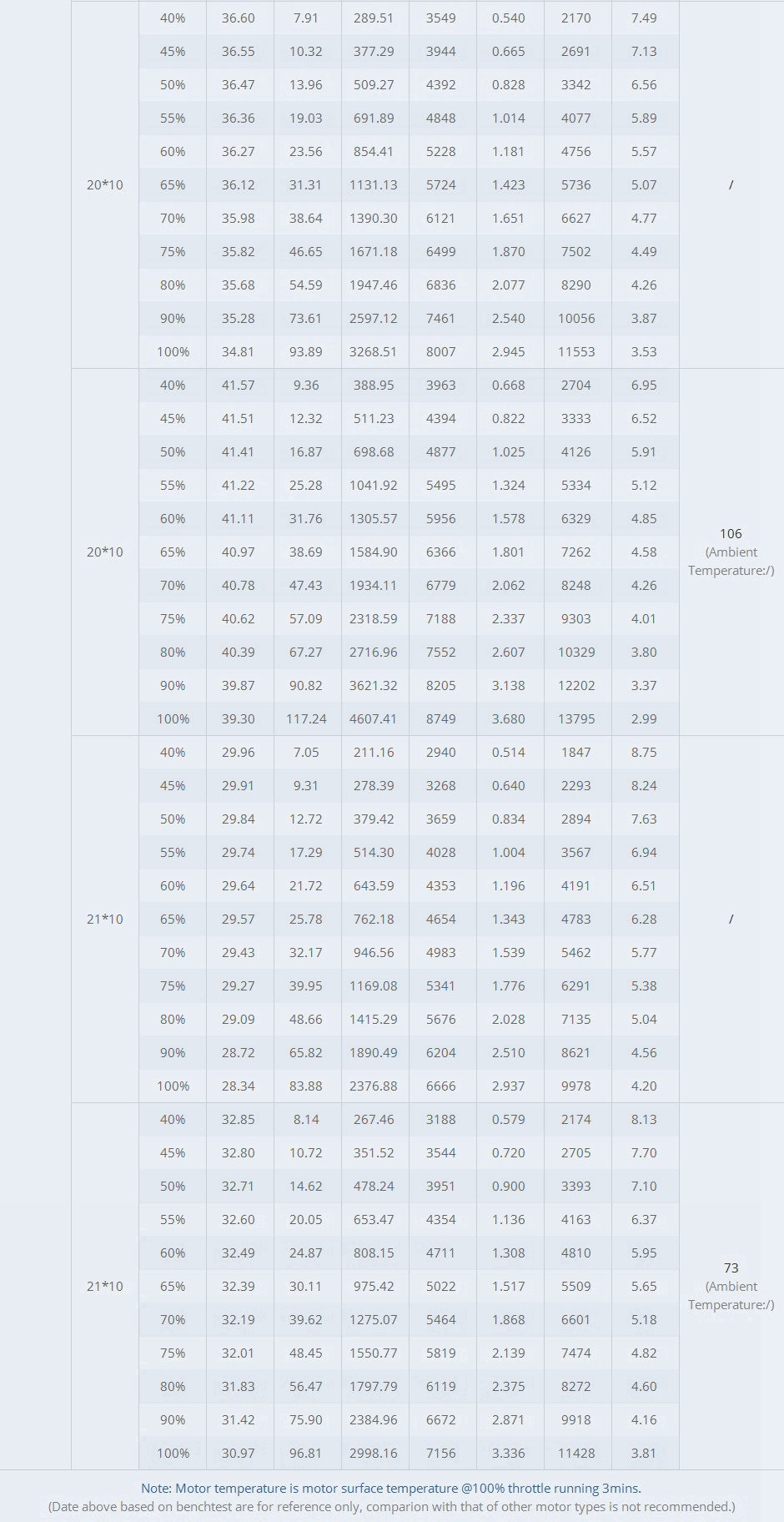Click the 73 motor temperature cell
The width and height of the screenshot is (784, 1522).
point(731,1268)
